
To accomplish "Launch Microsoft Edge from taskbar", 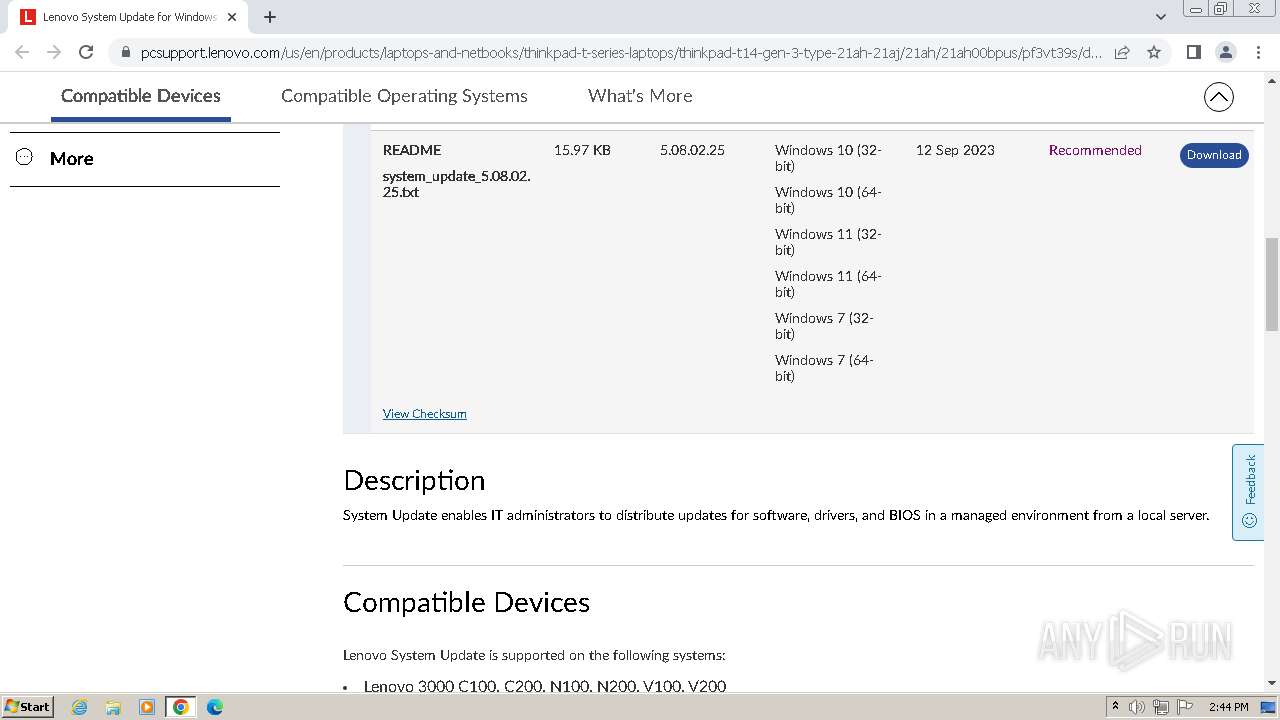I will tap(215, 707).
